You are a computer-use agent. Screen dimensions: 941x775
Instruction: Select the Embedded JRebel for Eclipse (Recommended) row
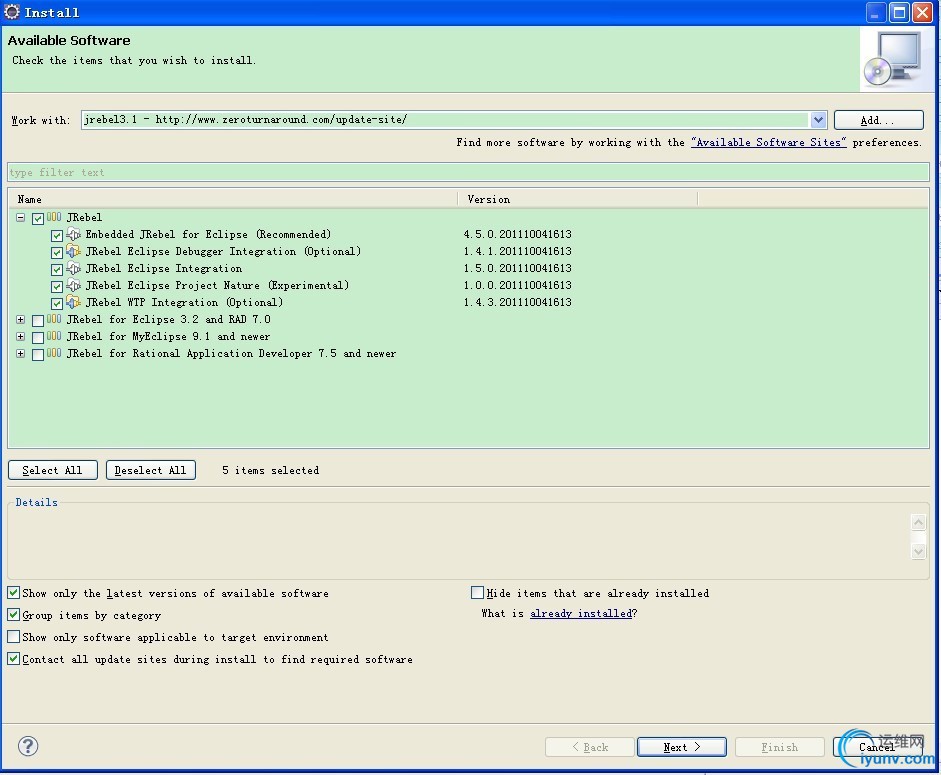[208, 234]
